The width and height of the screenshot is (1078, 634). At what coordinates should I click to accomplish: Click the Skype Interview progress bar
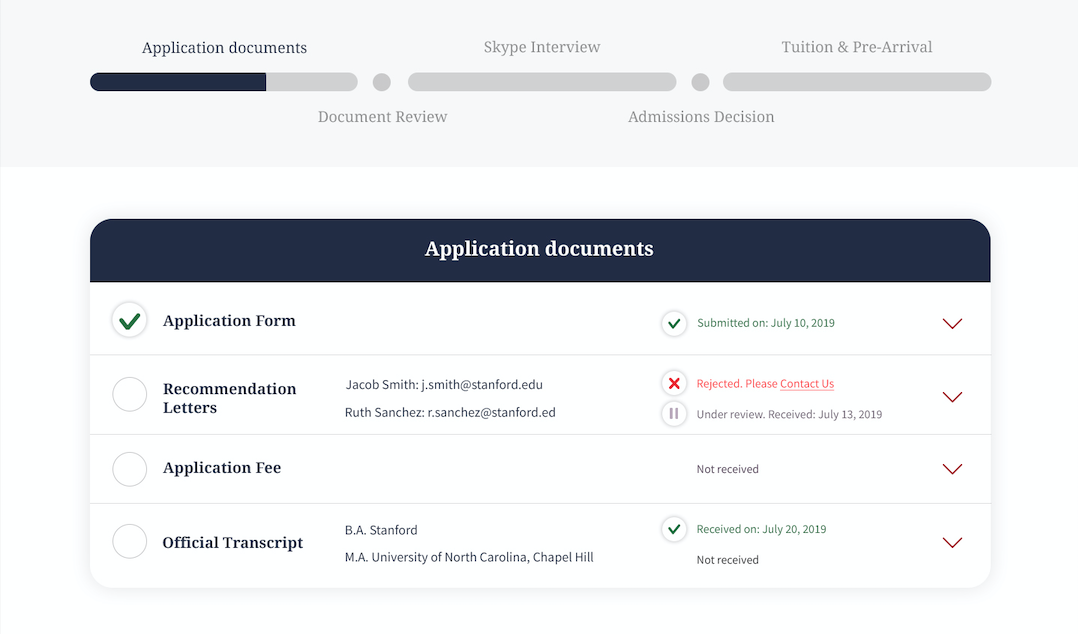542,82
